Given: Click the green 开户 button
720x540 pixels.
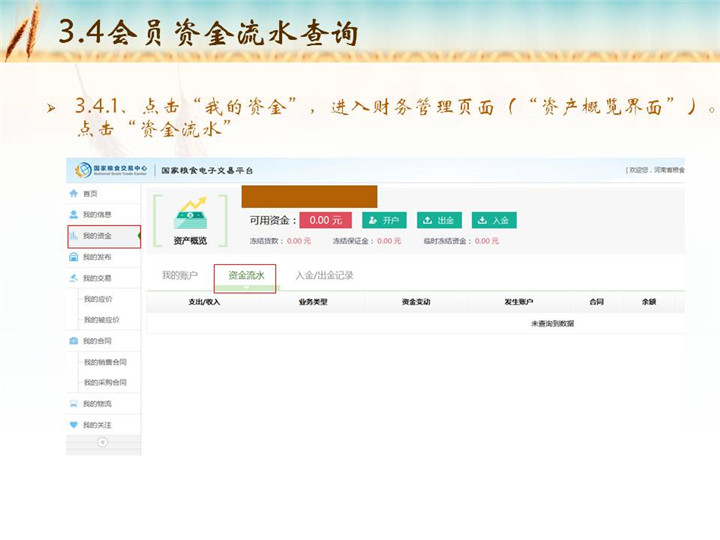Looking at the screenshot, I should tap(384, 220).
